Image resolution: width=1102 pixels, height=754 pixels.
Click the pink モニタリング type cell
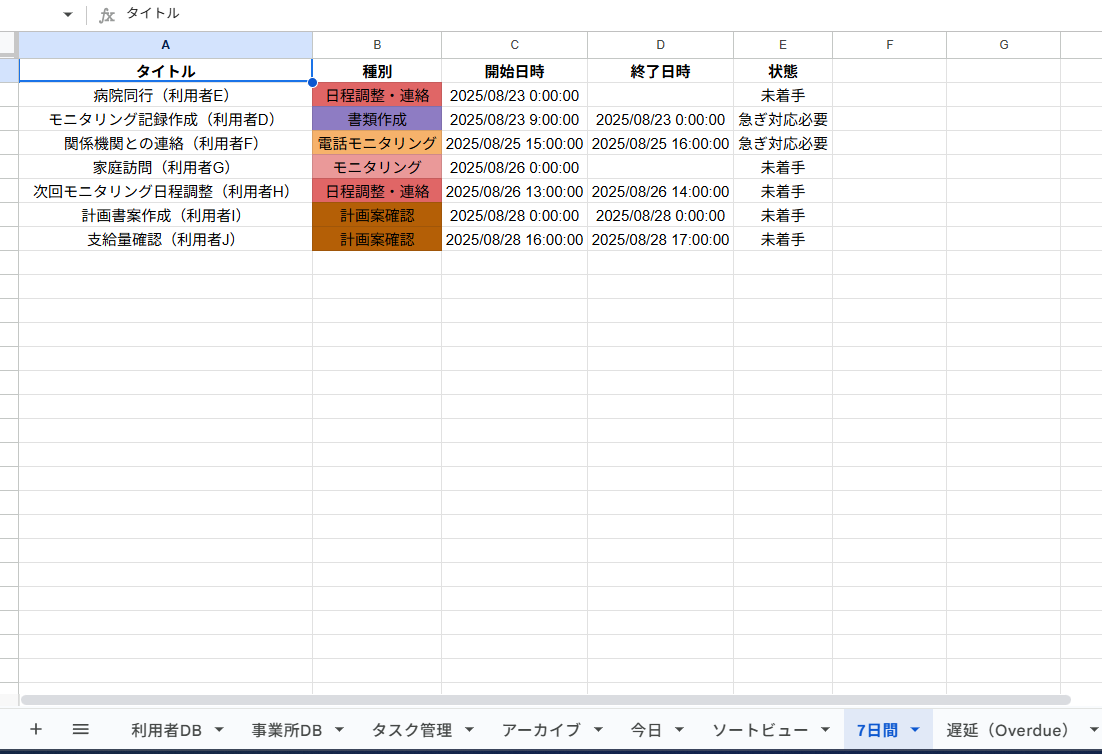(x=377, y=167)
